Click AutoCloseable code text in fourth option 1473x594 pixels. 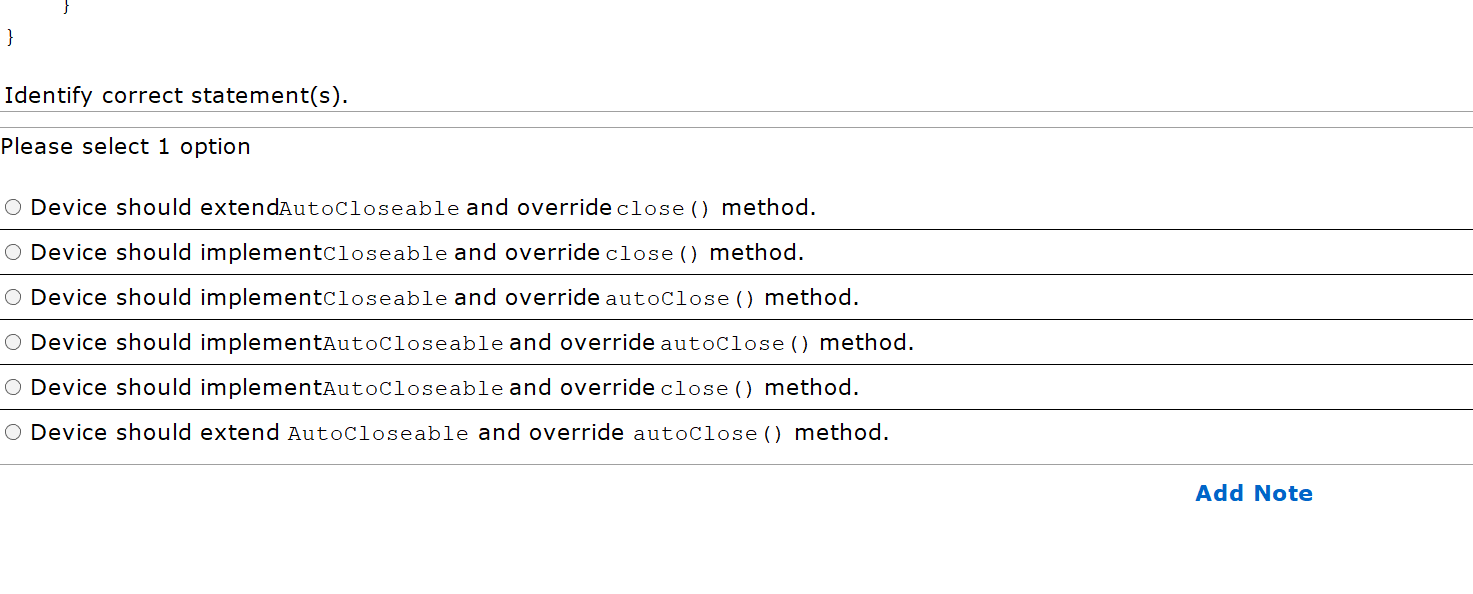(x=413, y=344)
